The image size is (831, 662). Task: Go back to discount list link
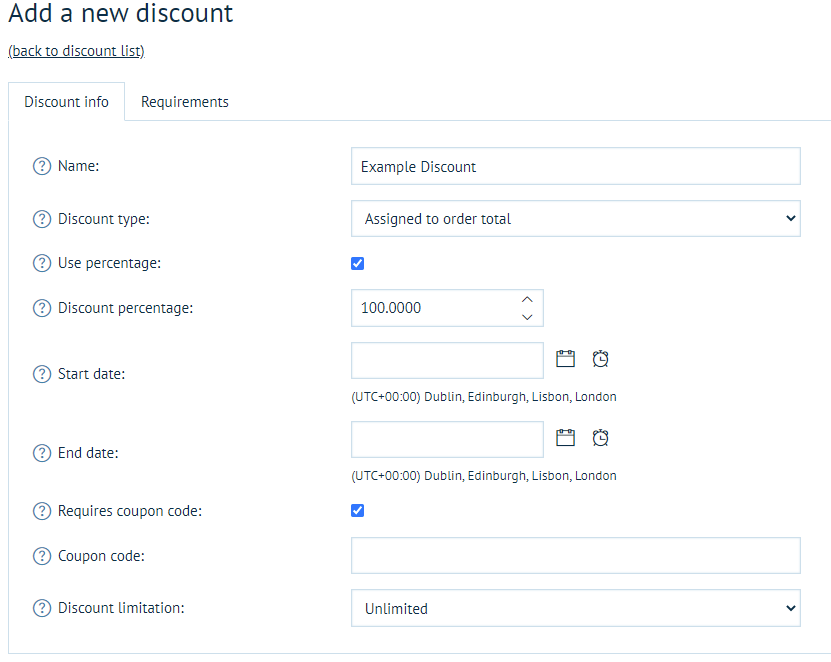click(76, 51)
